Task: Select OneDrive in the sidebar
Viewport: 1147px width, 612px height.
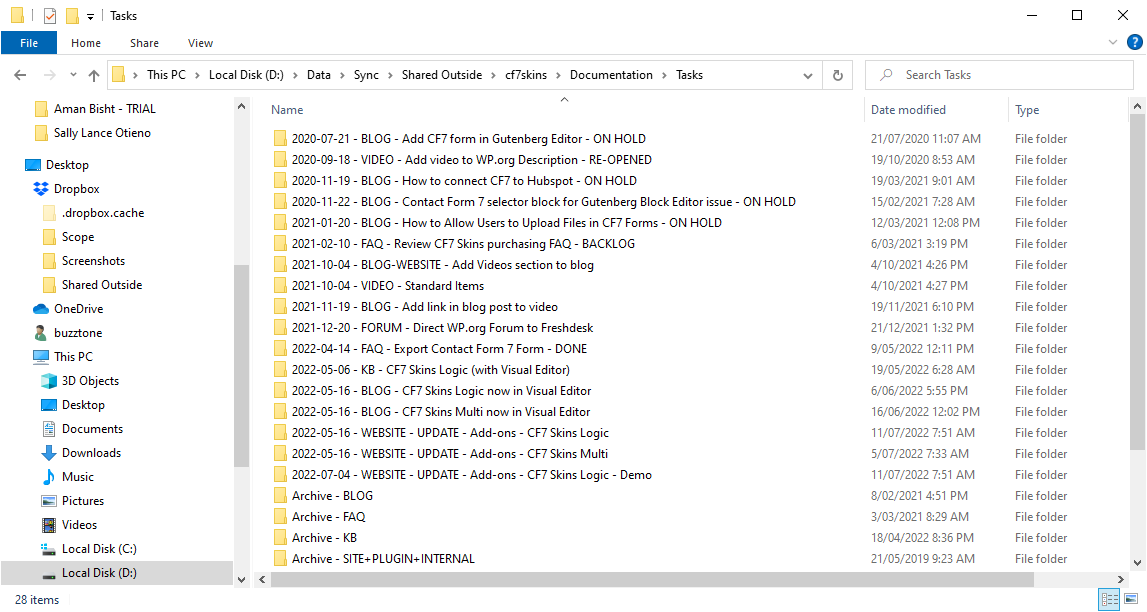Action: pos(78,309)
